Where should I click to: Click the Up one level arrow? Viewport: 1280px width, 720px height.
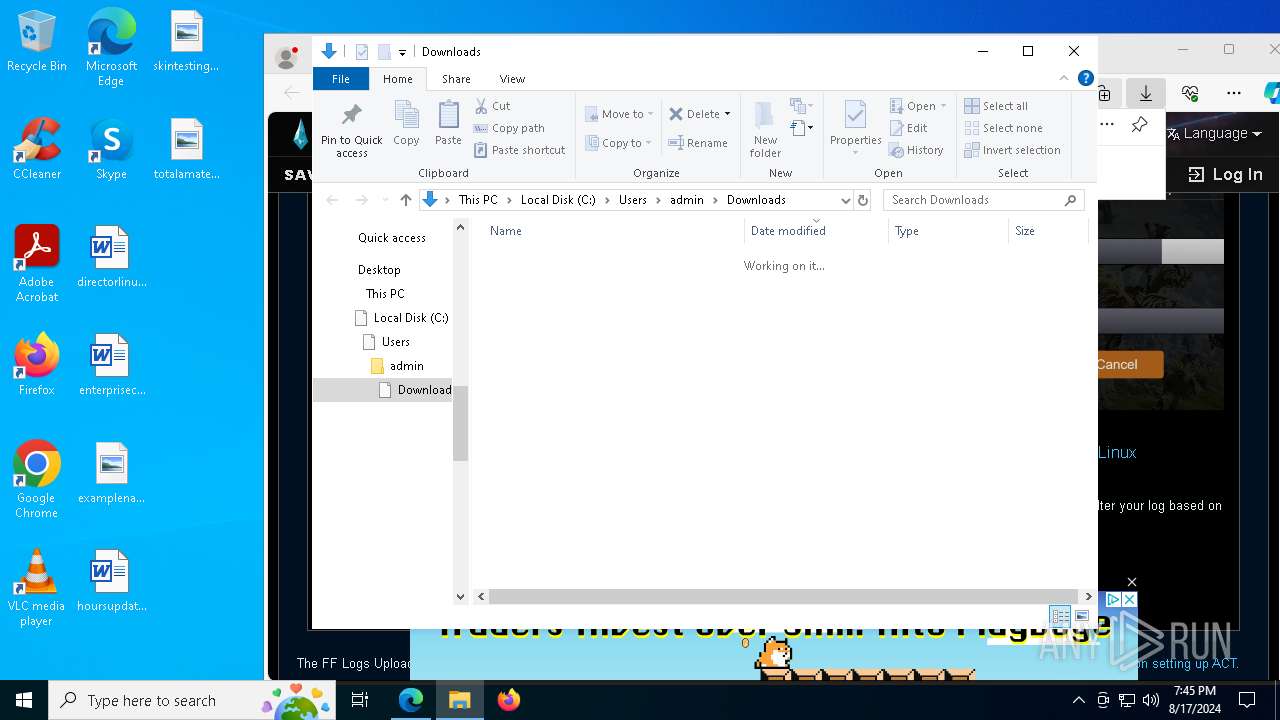click(405, 200)
